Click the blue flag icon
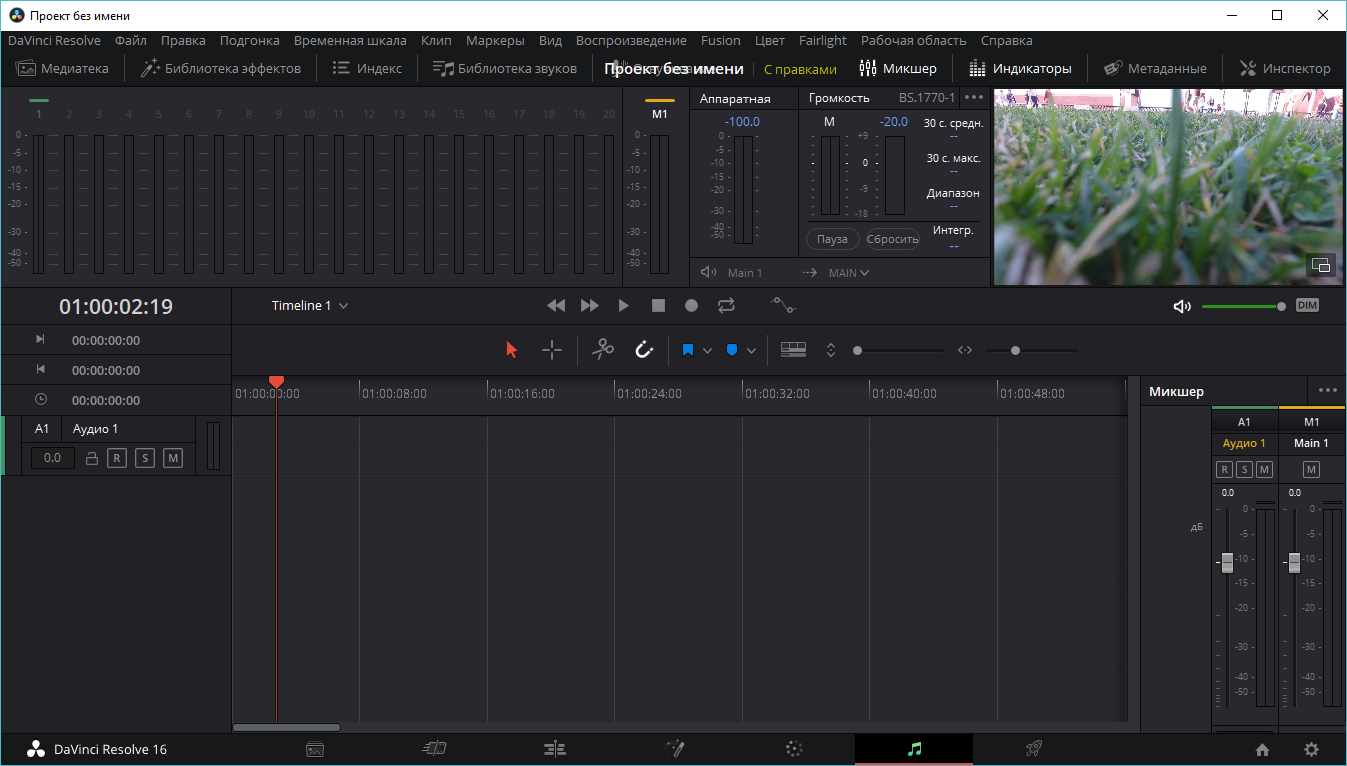 pos(688,350)
